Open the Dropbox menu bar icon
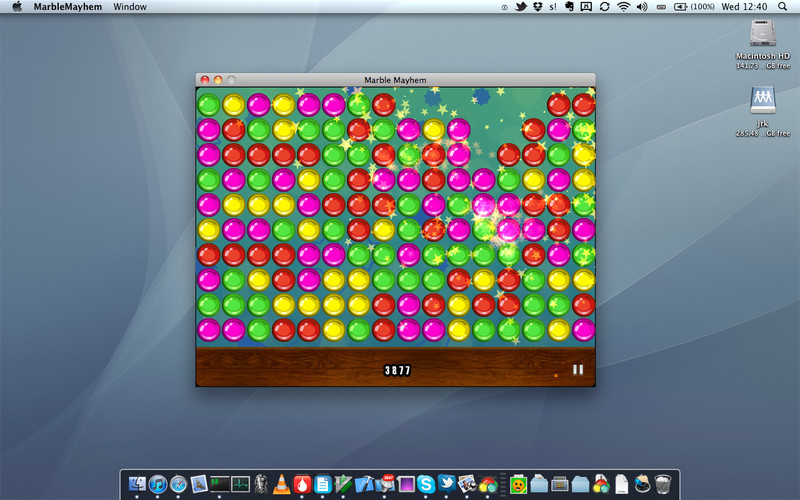Screen dimensions: 800x500 tap(537, 7)
